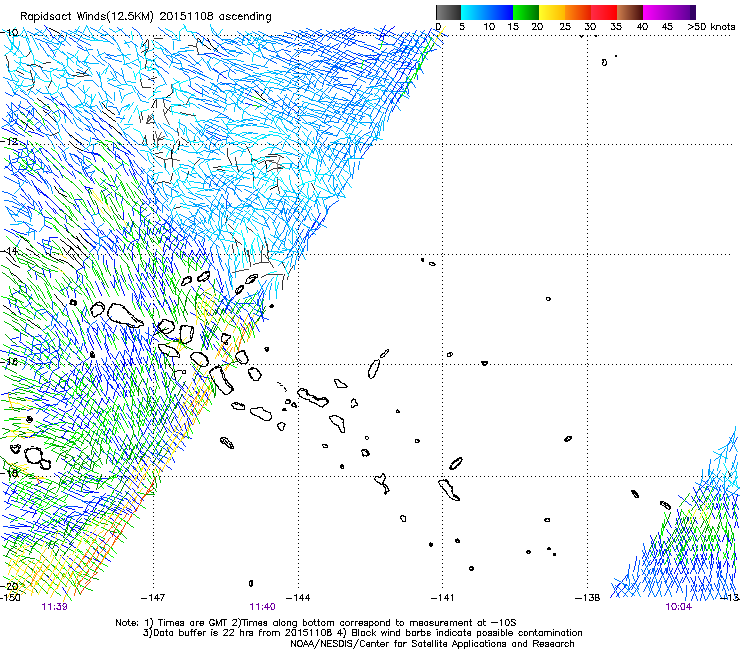The width and height of the screenshot is (740, 650).
Task: Click the cyan 5-10 knots legend swatch
Action: (x=474, y=12)
